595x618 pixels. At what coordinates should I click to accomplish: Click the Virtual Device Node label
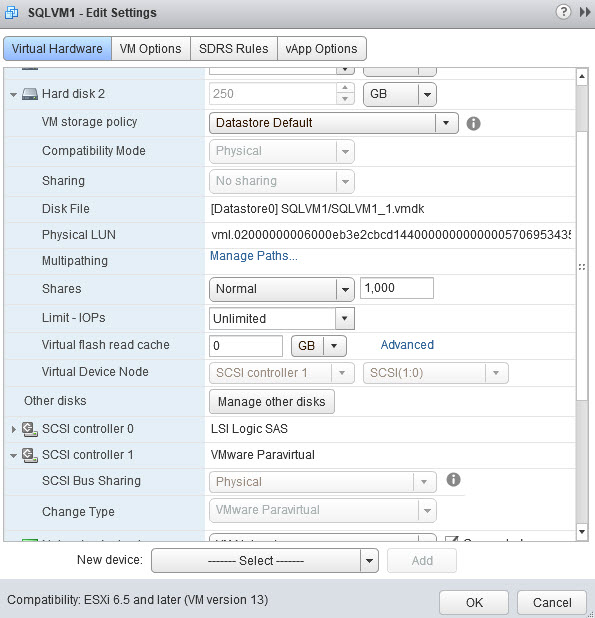point(95,372)
